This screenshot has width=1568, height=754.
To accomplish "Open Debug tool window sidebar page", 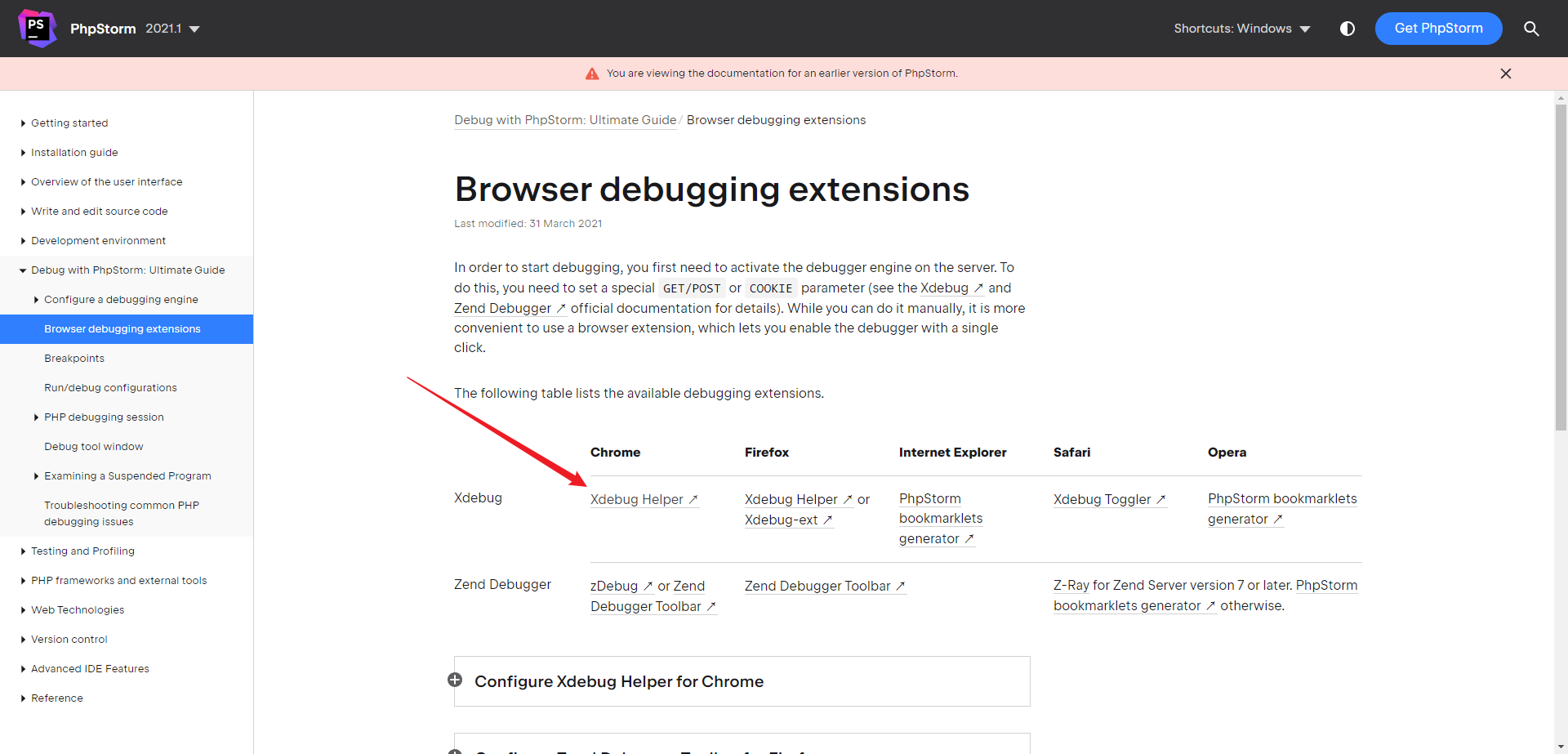I will 94,447.
